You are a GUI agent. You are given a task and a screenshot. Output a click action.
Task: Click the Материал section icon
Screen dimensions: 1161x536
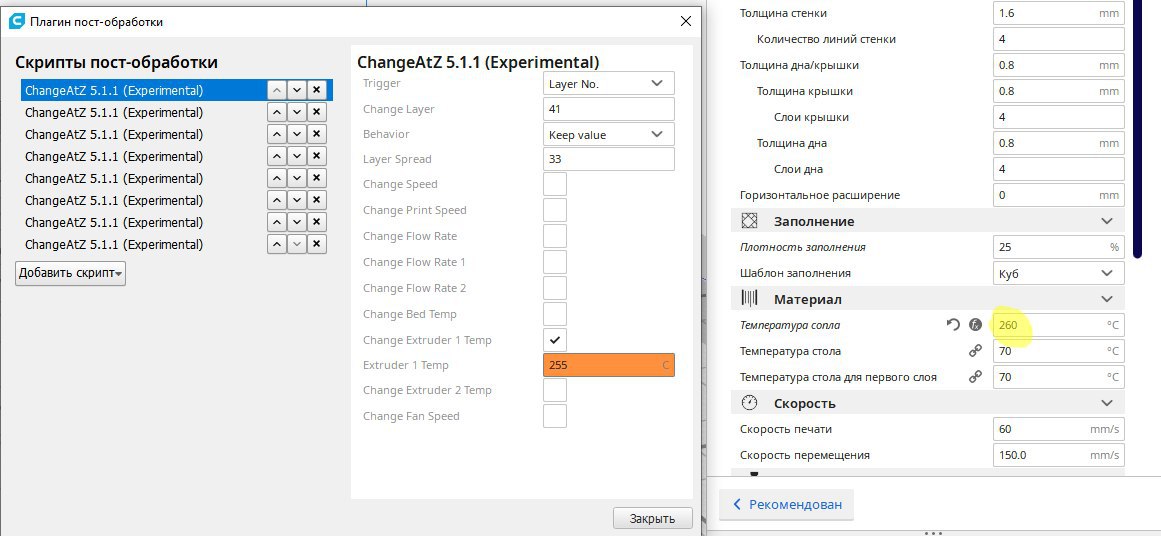pos(750,299)
